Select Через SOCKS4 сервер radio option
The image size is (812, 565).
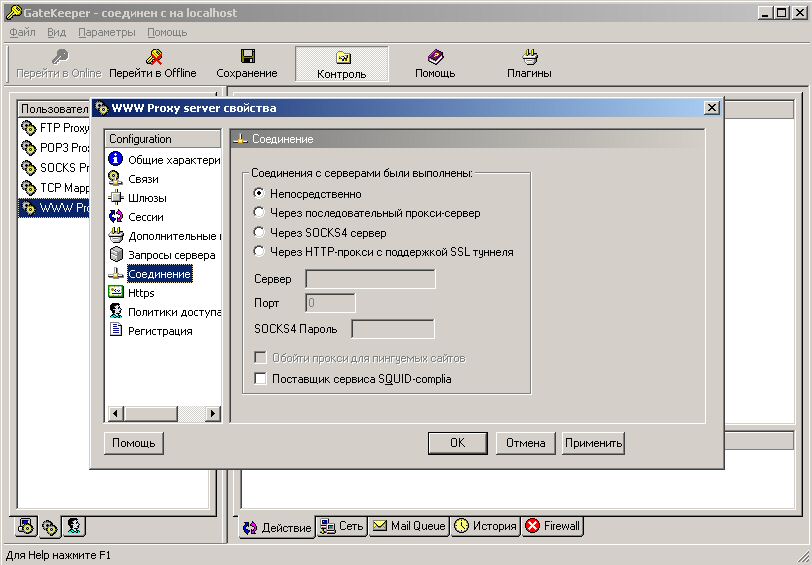259,232
